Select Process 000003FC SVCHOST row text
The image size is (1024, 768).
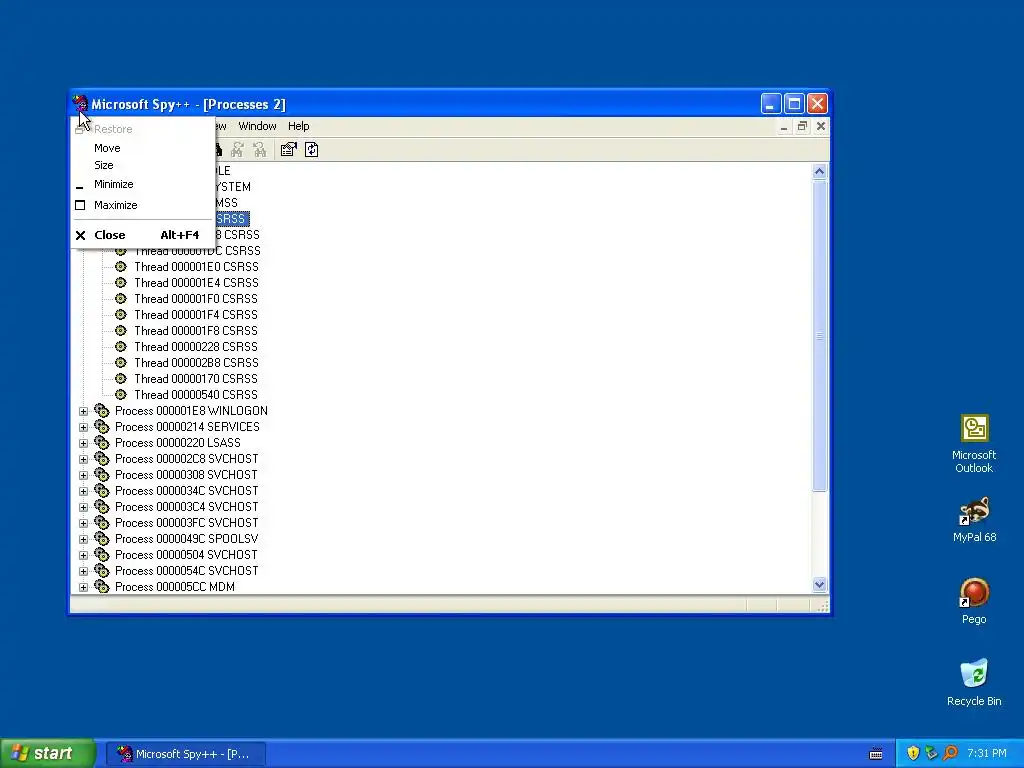click(186, 522)
